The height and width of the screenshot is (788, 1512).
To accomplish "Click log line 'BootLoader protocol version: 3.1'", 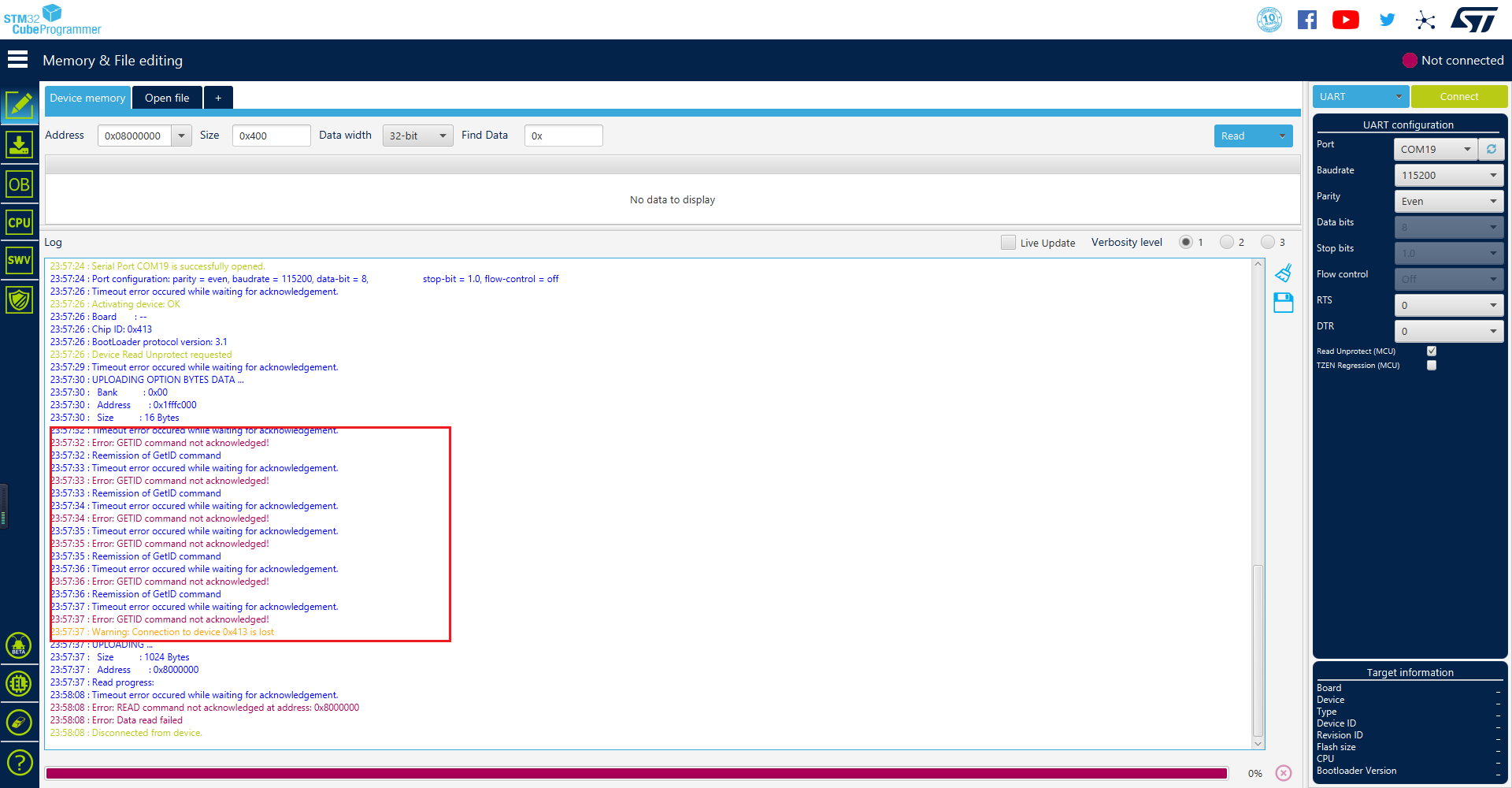I will tap(139, 342).
